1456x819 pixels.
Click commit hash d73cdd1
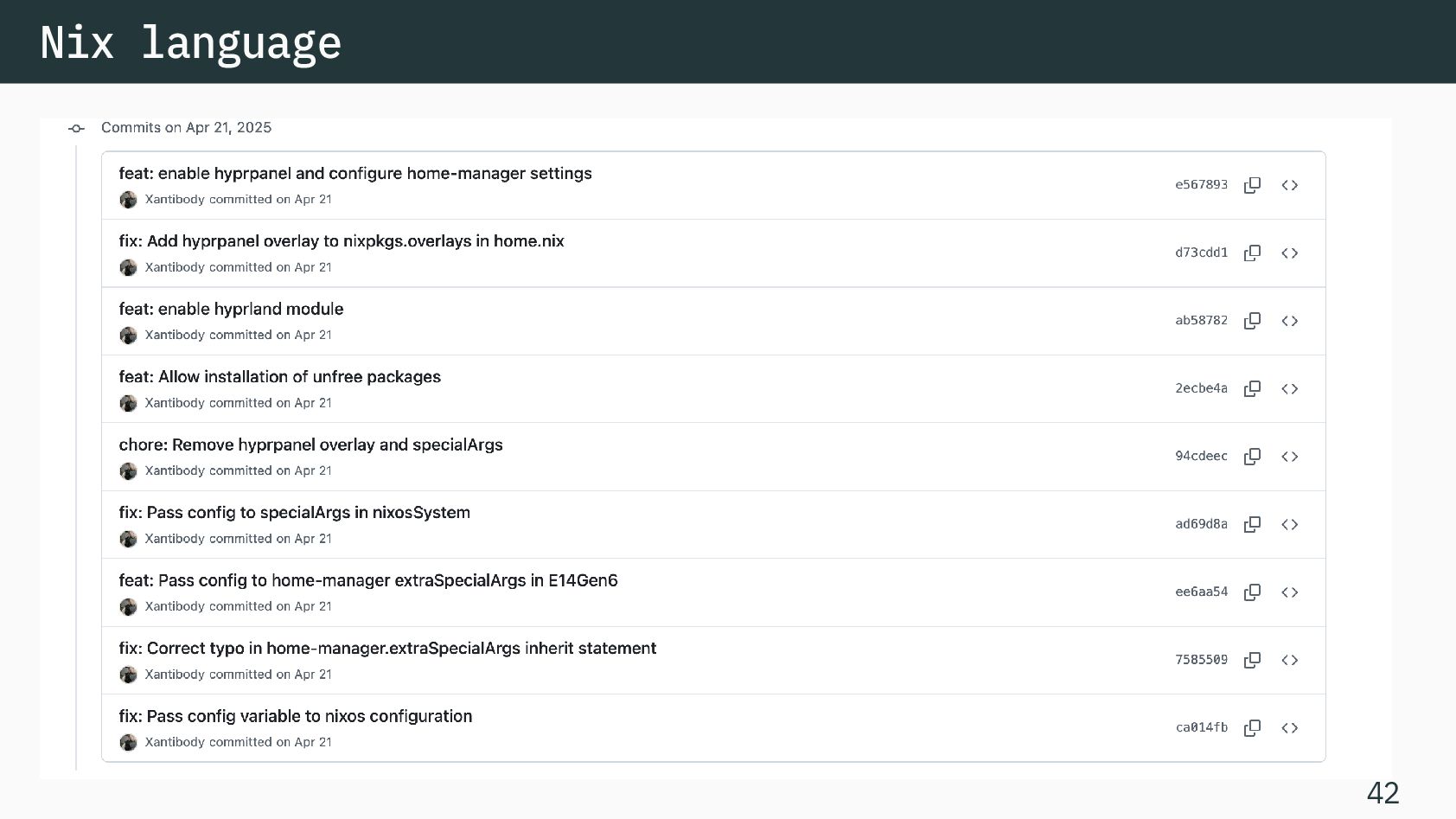(x=1201, y=253)
